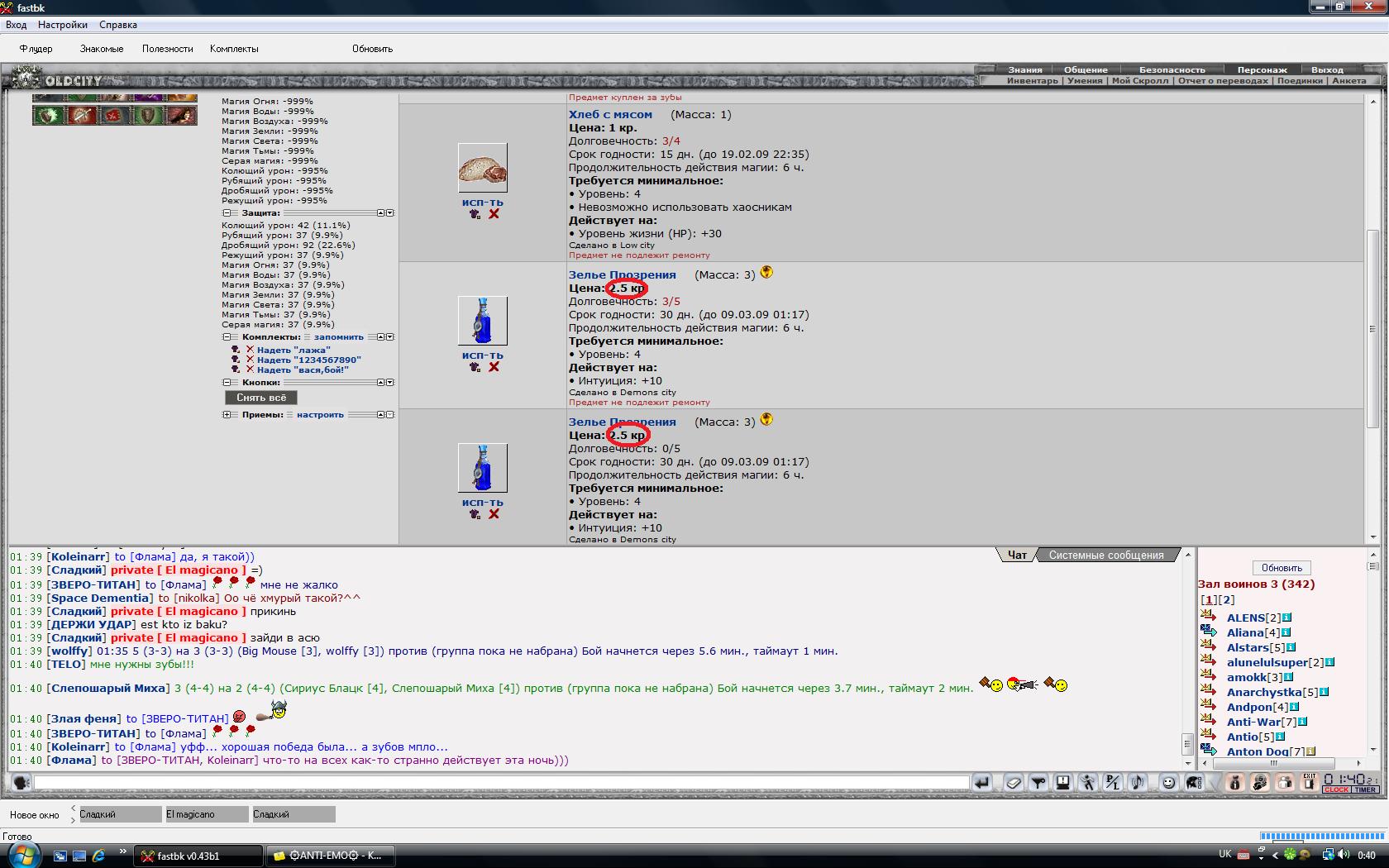Click private message arrow icon beside Alstars
1389x868 pixels.
1208,645
